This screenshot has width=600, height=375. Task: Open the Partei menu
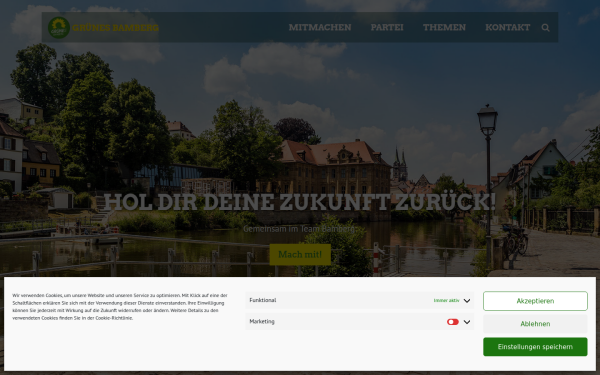click(x=387, y=28)
